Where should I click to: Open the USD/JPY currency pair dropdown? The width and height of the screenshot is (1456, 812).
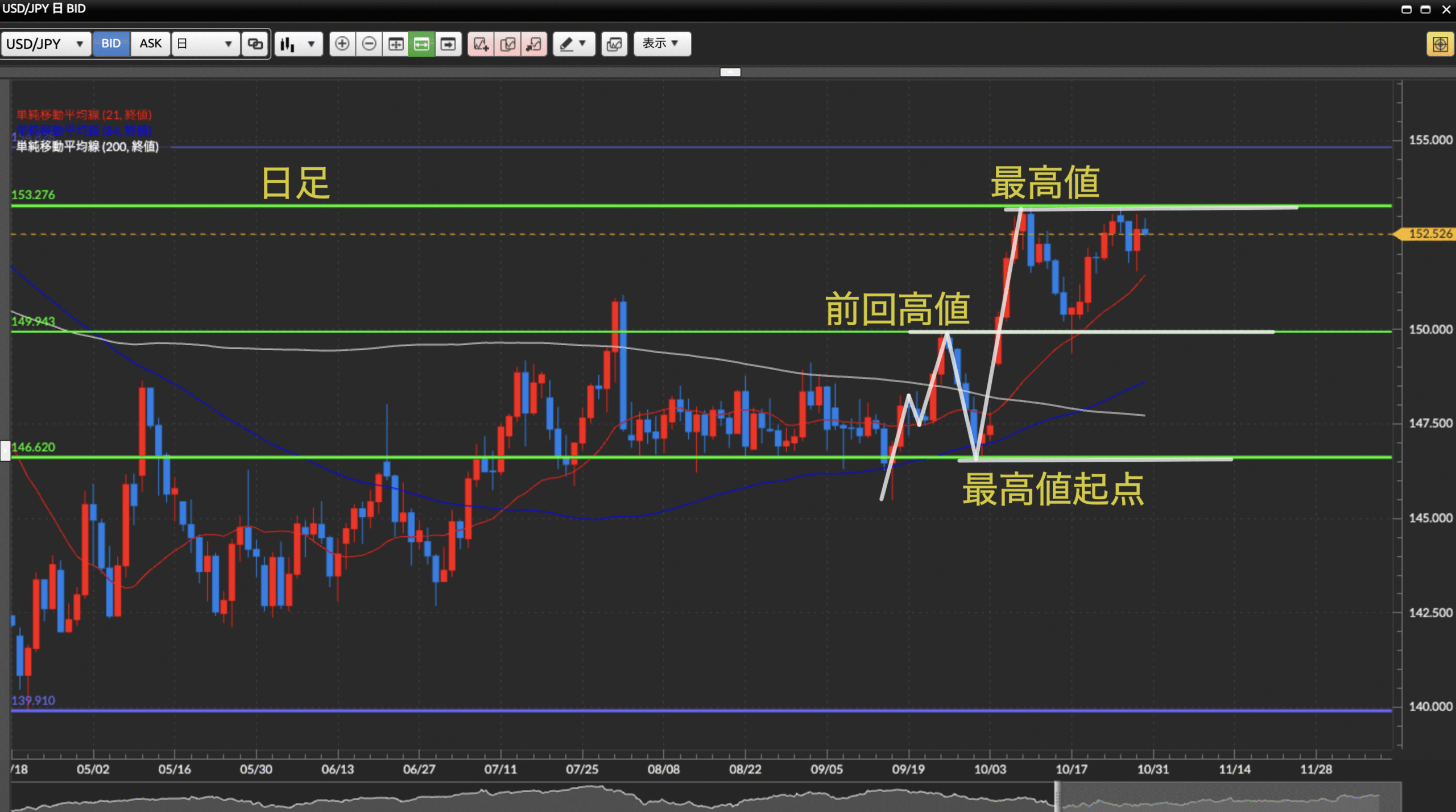pos(45,44)
